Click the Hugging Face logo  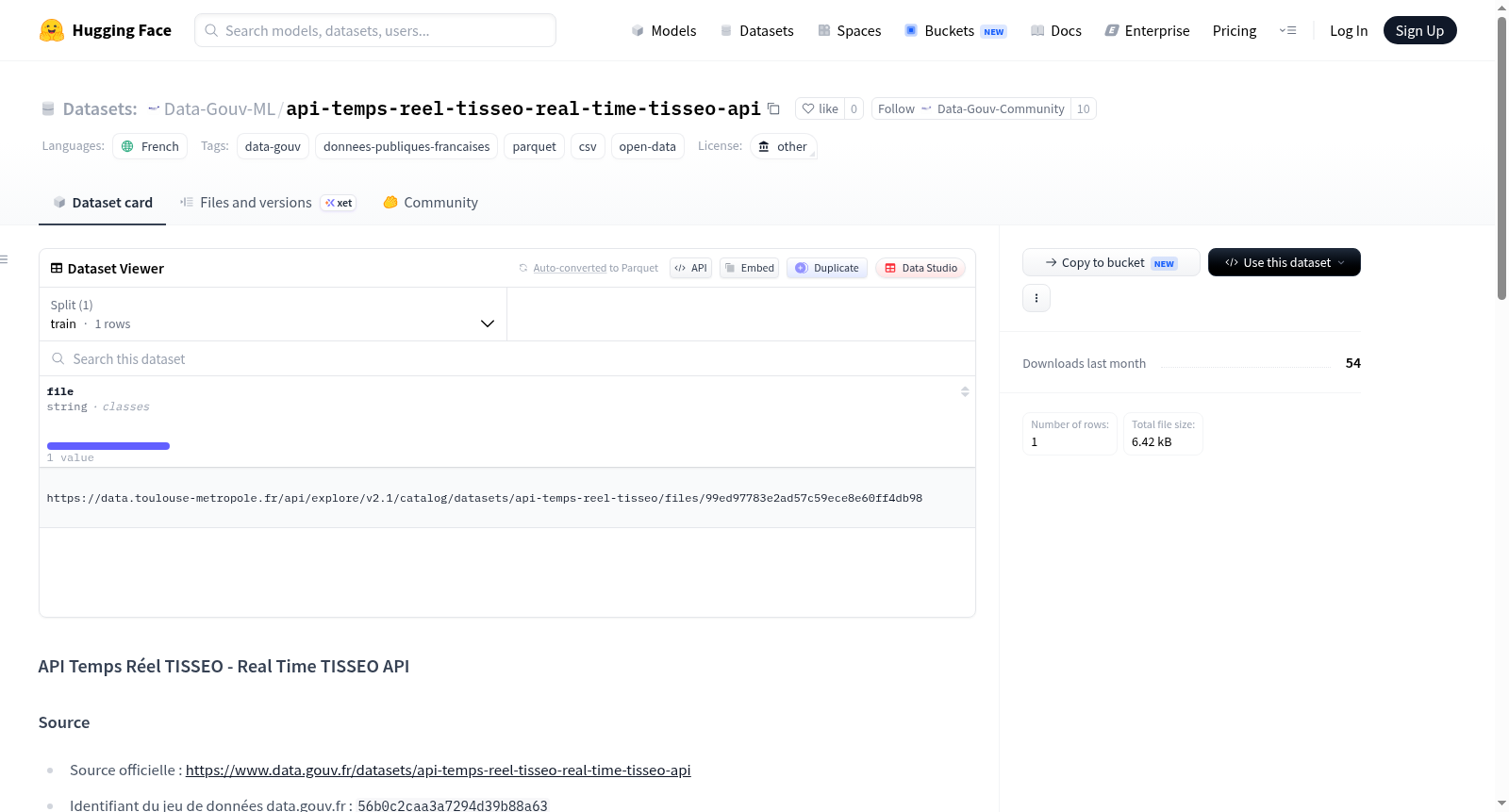coord(106,30)
